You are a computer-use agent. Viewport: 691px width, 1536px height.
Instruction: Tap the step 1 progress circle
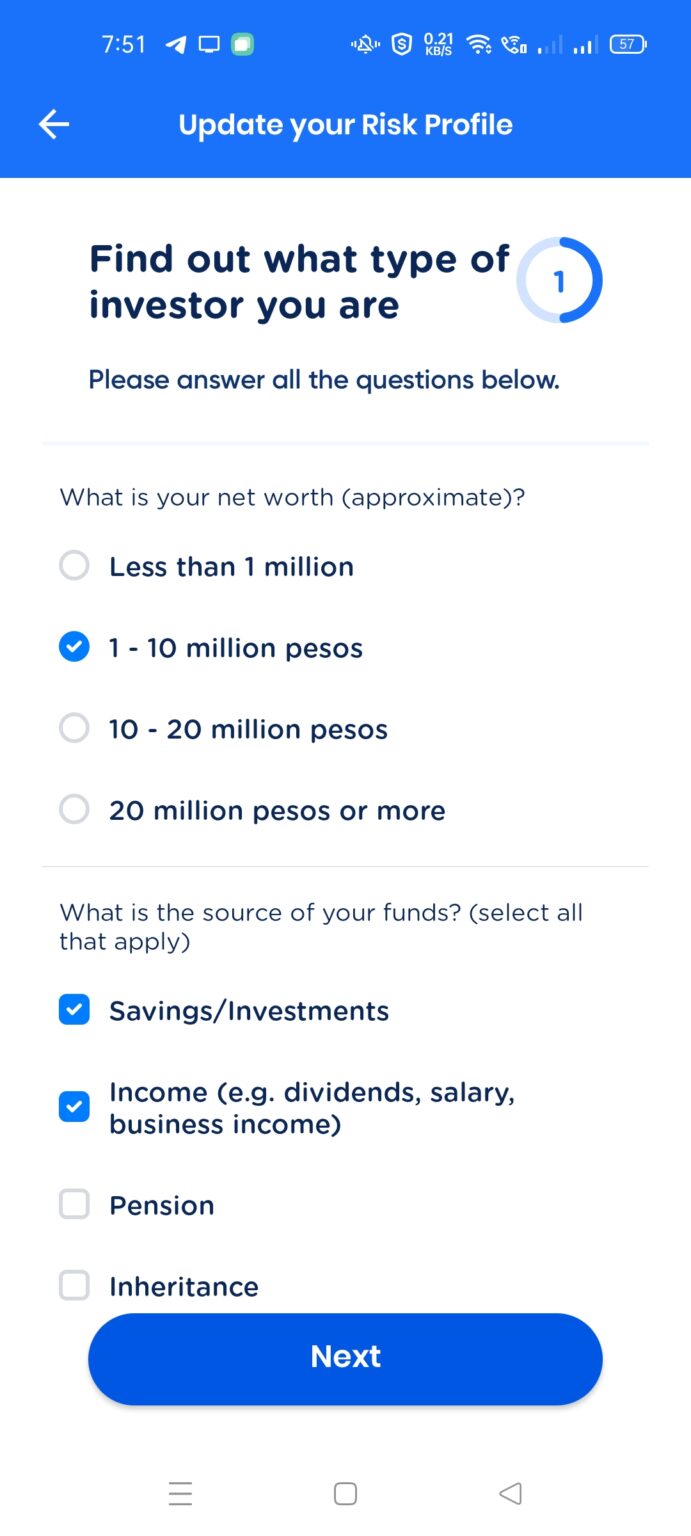pyautogui.click(x=561, y=280)
